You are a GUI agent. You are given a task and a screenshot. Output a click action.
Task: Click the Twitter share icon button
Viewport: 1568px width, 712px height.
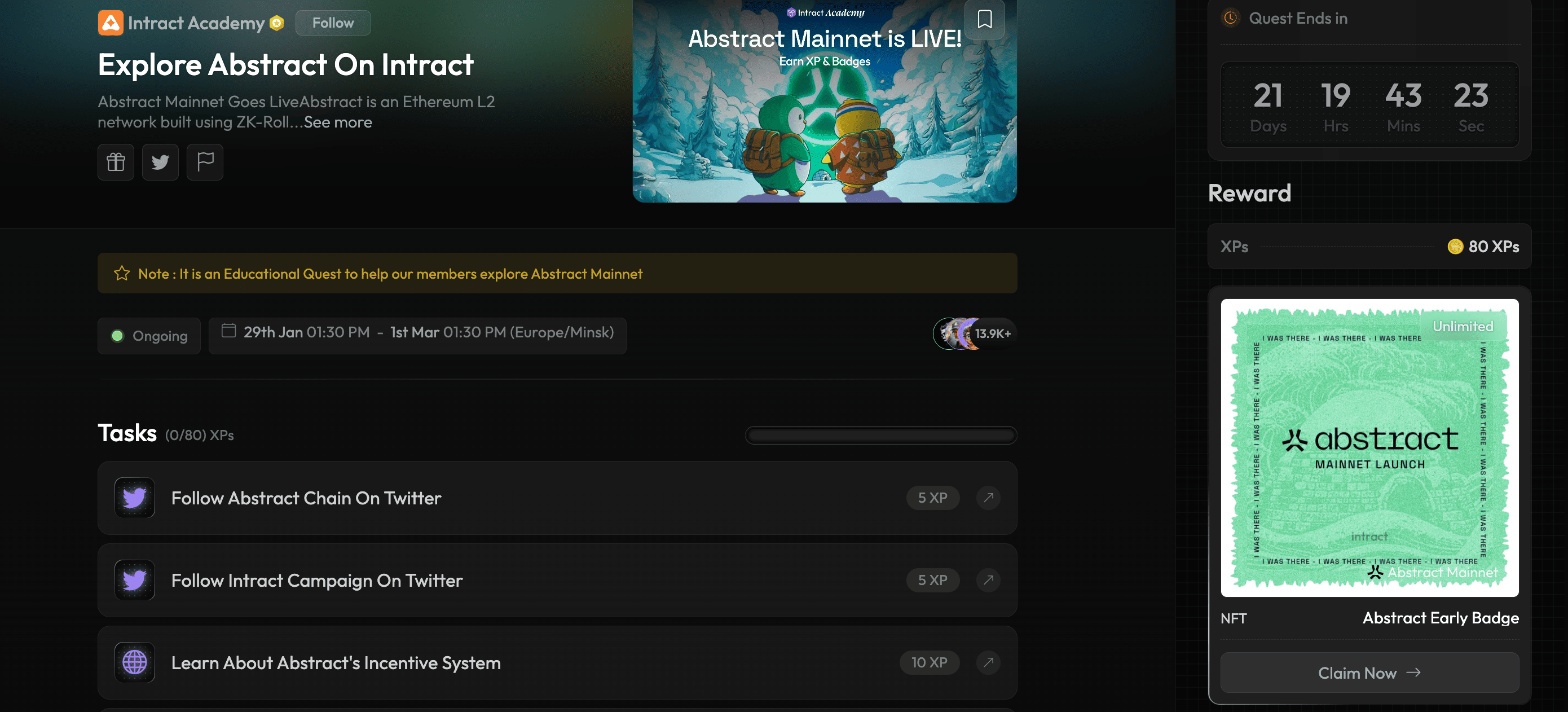click(x=160, y=162)
